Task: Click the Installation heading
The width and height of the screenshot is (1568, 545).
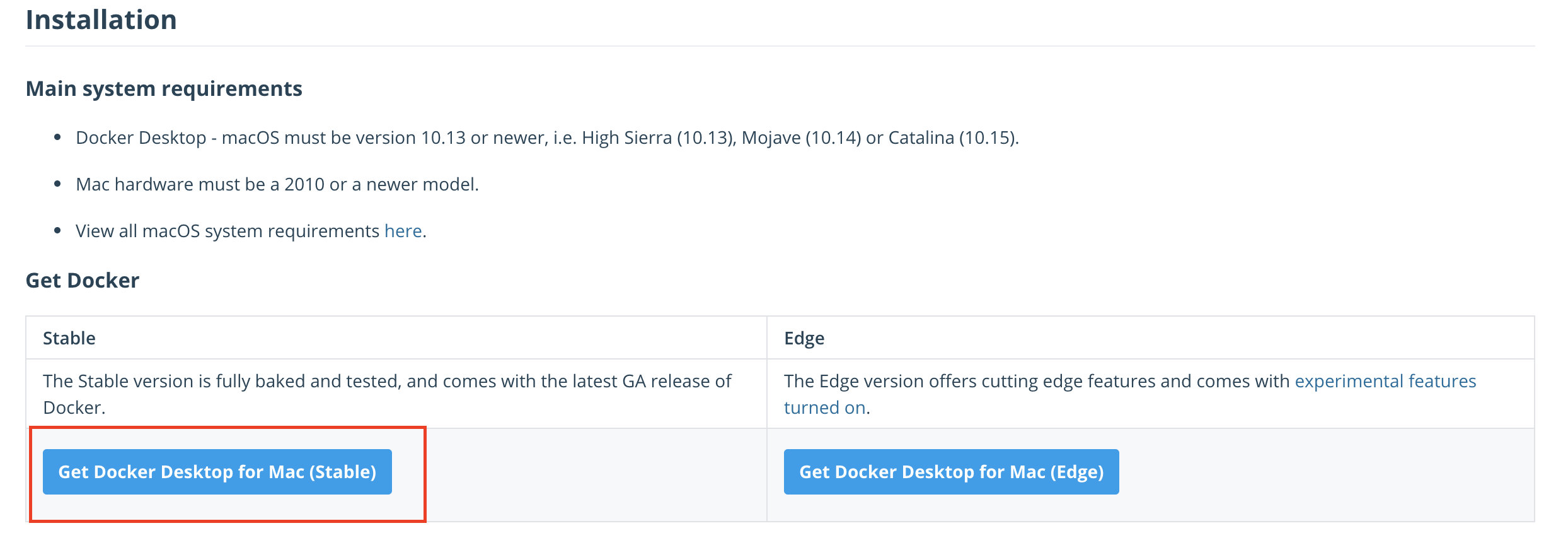Action: [x=101, y=20]
